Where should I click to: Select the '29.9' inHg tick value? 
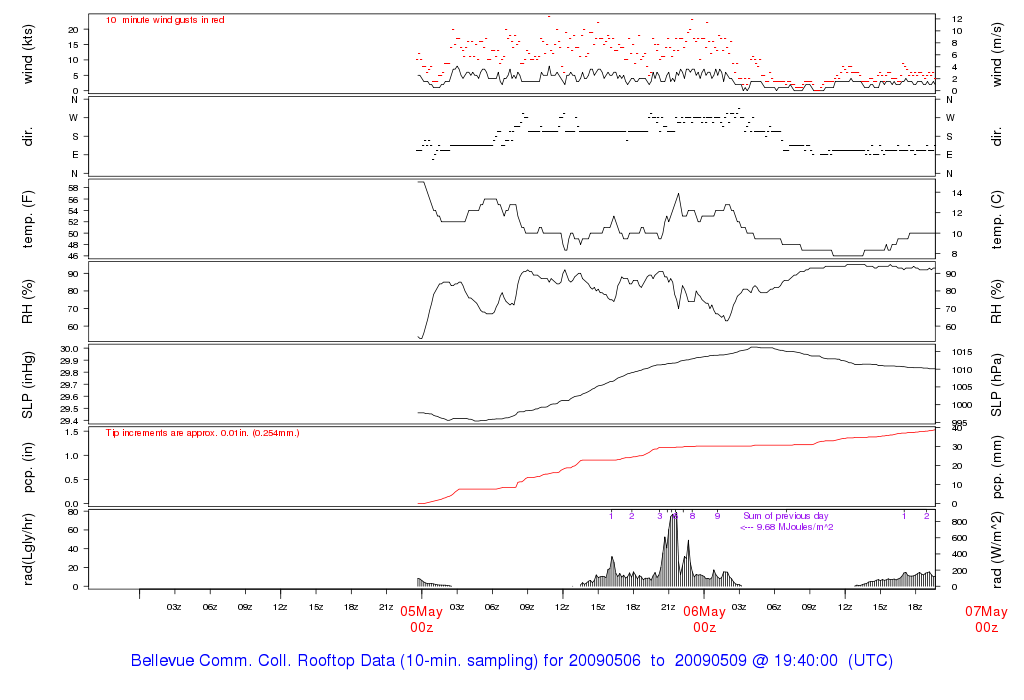click(x=69, y=361)
